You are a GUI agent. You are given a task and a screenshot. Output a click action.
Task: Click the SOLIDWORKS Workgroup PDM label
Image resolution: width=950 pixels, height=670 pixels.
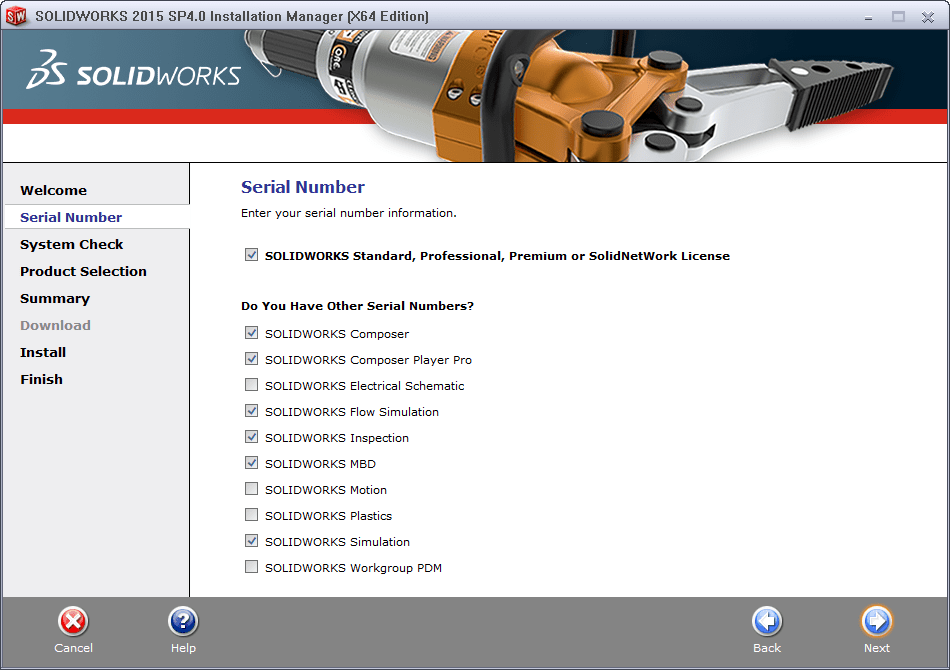[353, 568]
